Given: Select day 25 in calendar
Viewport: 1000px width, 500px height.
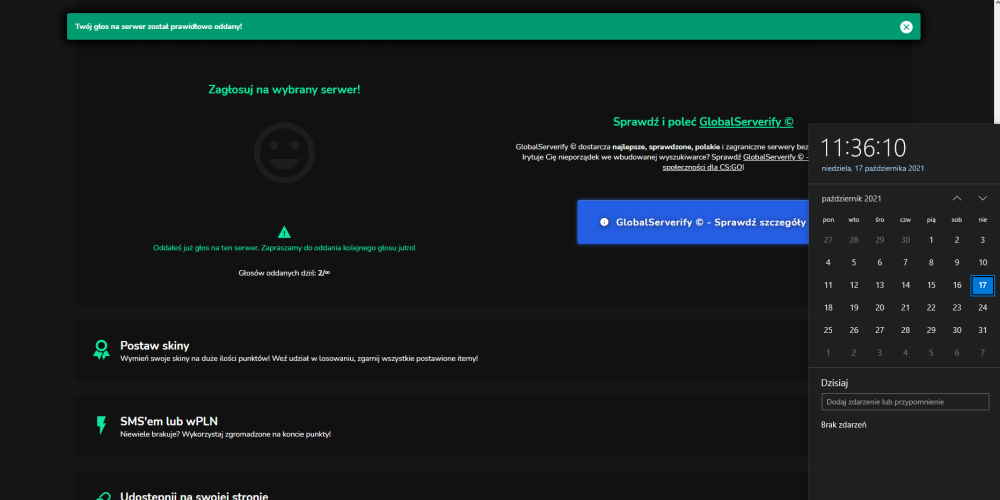Looking at the screenshot, I should tap(828, 330).
